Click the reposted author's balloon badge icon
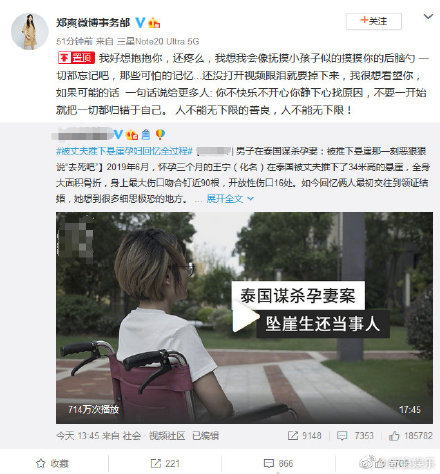This screenshot has height=474, width=440. (160, 134)
